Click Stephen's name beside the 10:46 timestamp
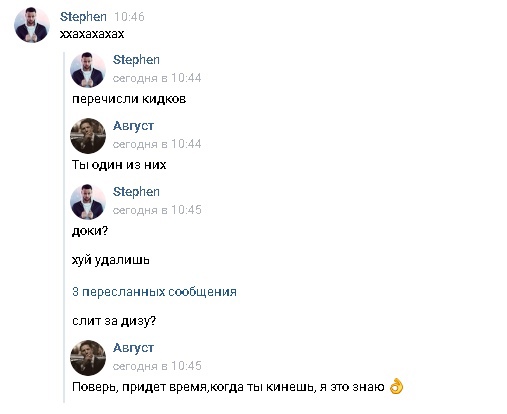This screenshot has height=414, width=507. pyautogui.click(x=83, y=17)
